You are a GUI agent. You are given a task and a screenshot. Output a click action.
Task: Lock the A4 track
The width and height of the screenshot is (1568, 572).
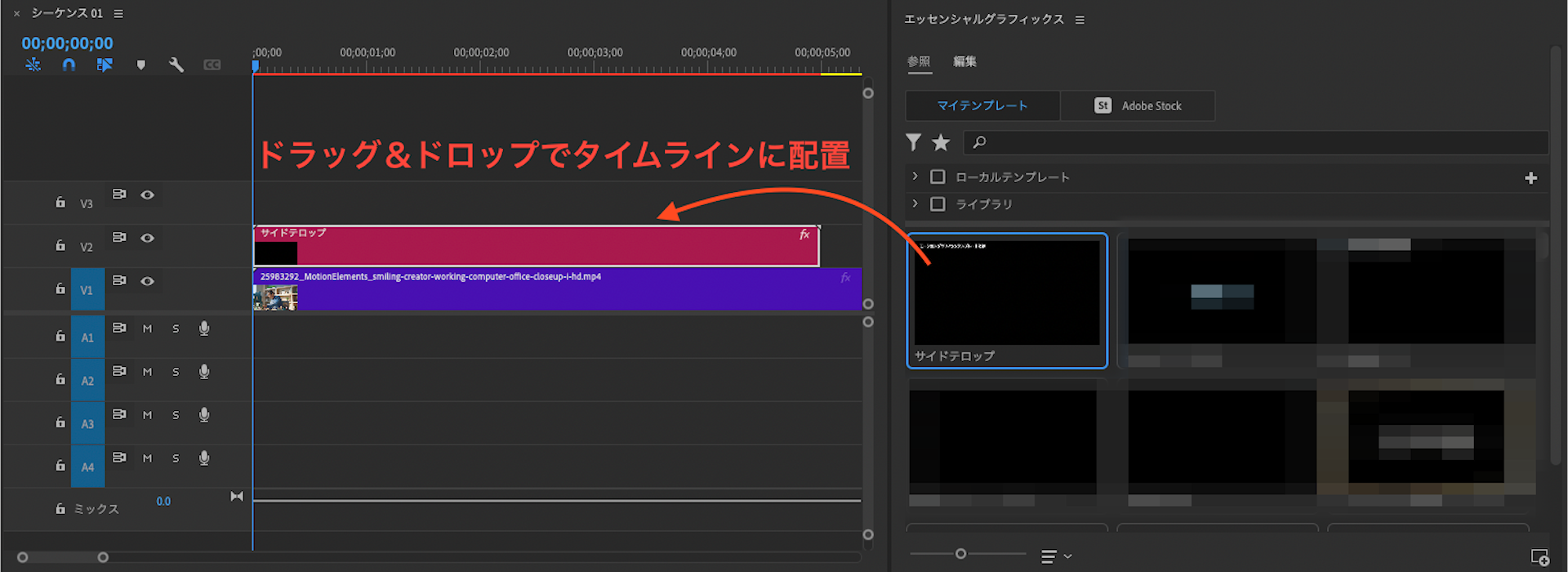coord(60,466)
